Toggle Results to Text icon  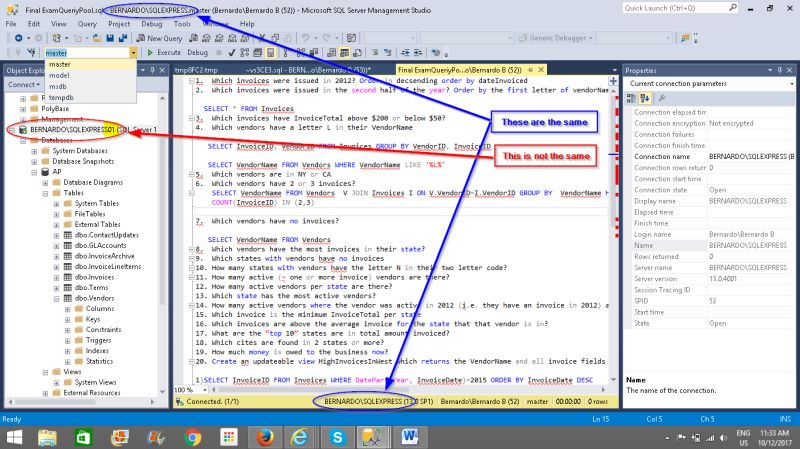[332, 53]
